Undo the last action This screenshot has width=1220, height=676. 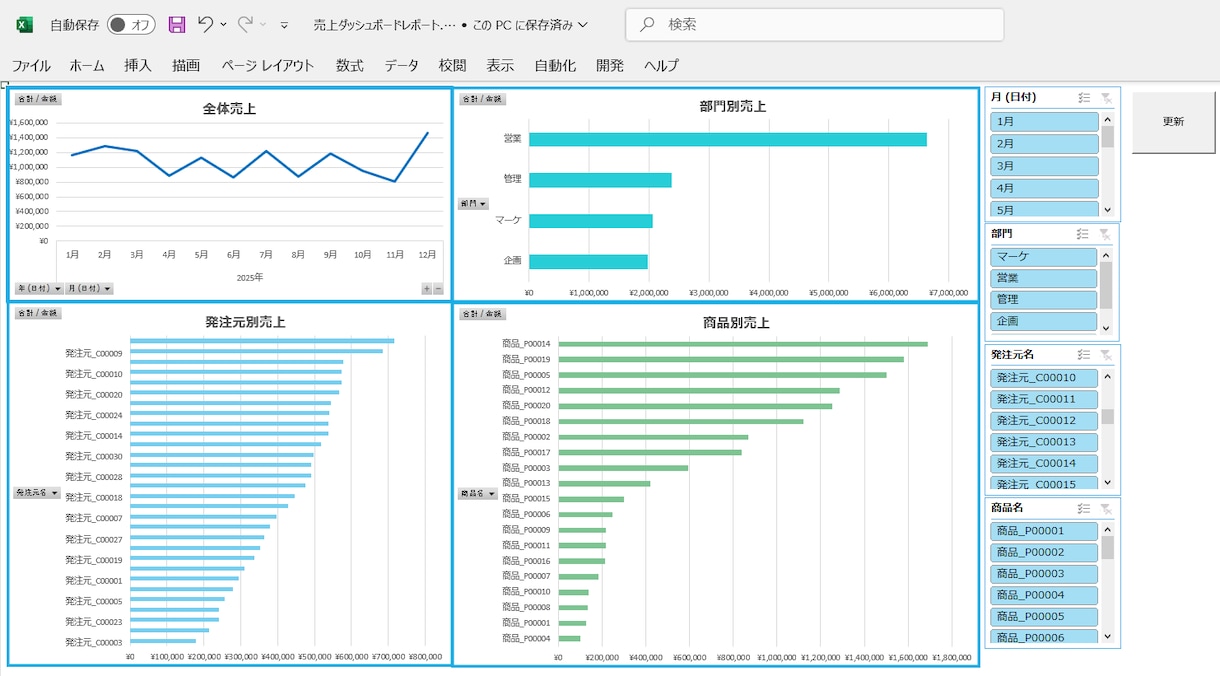[x=205, y=24]
